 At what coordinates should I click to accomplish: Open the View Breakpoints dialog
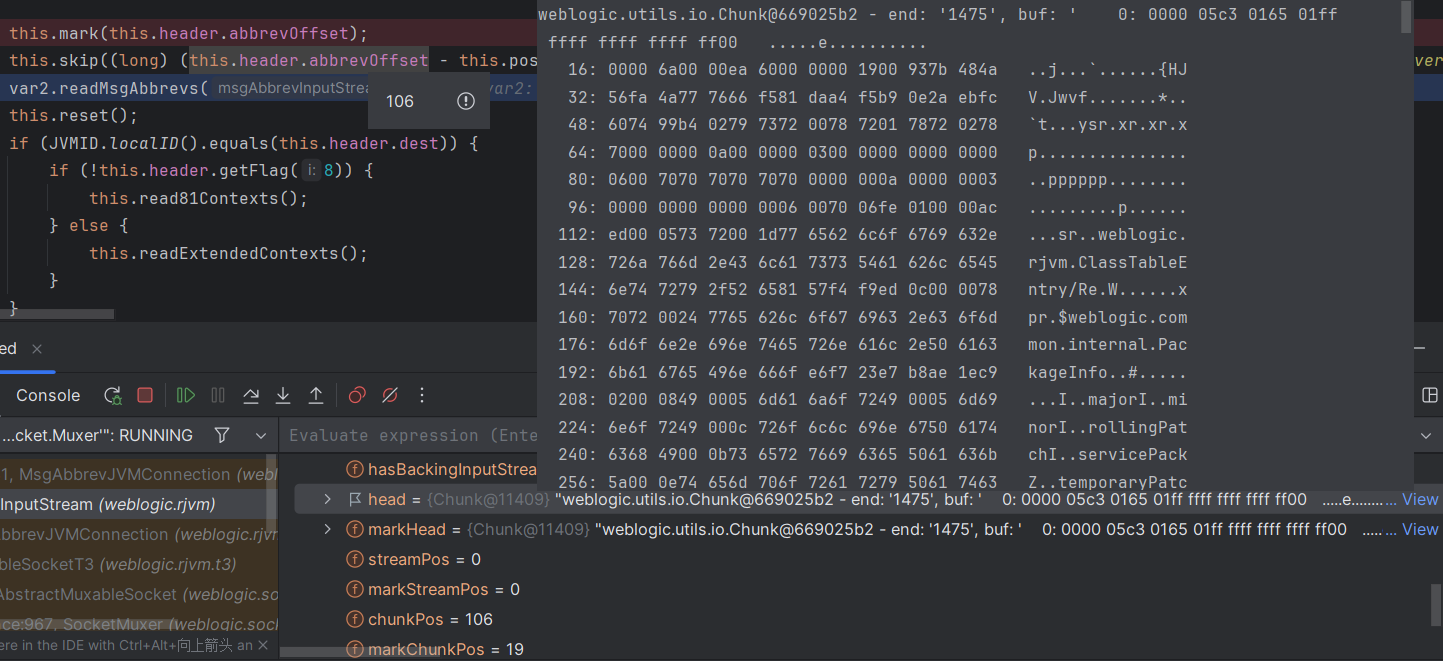357,395
